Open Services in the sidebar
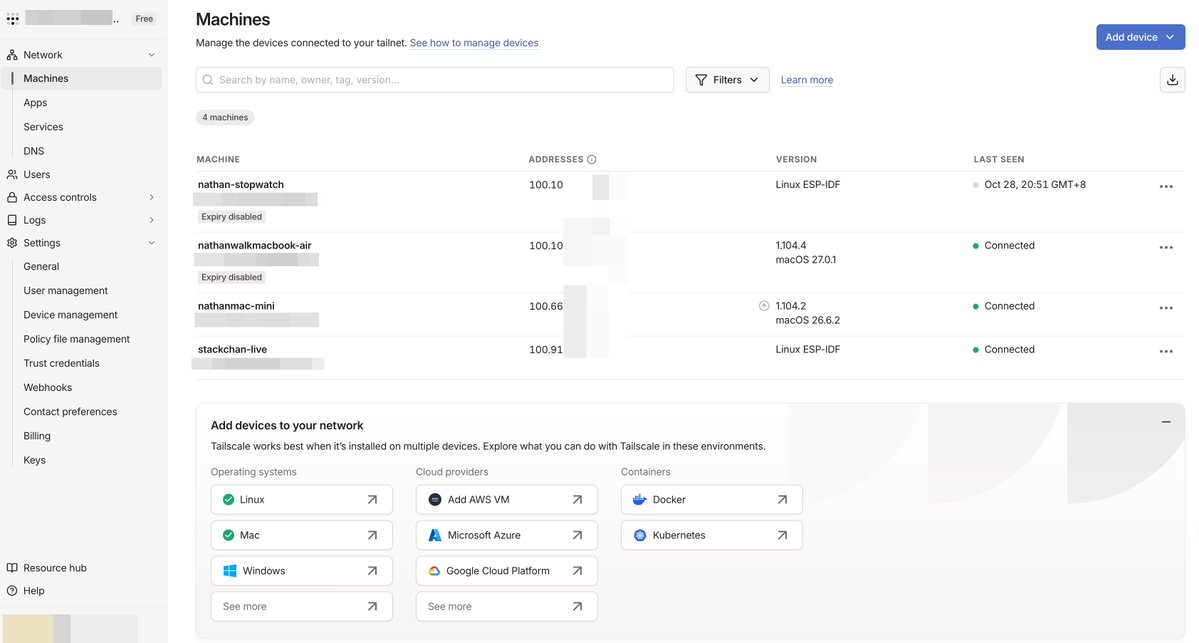 pos(43,127)
